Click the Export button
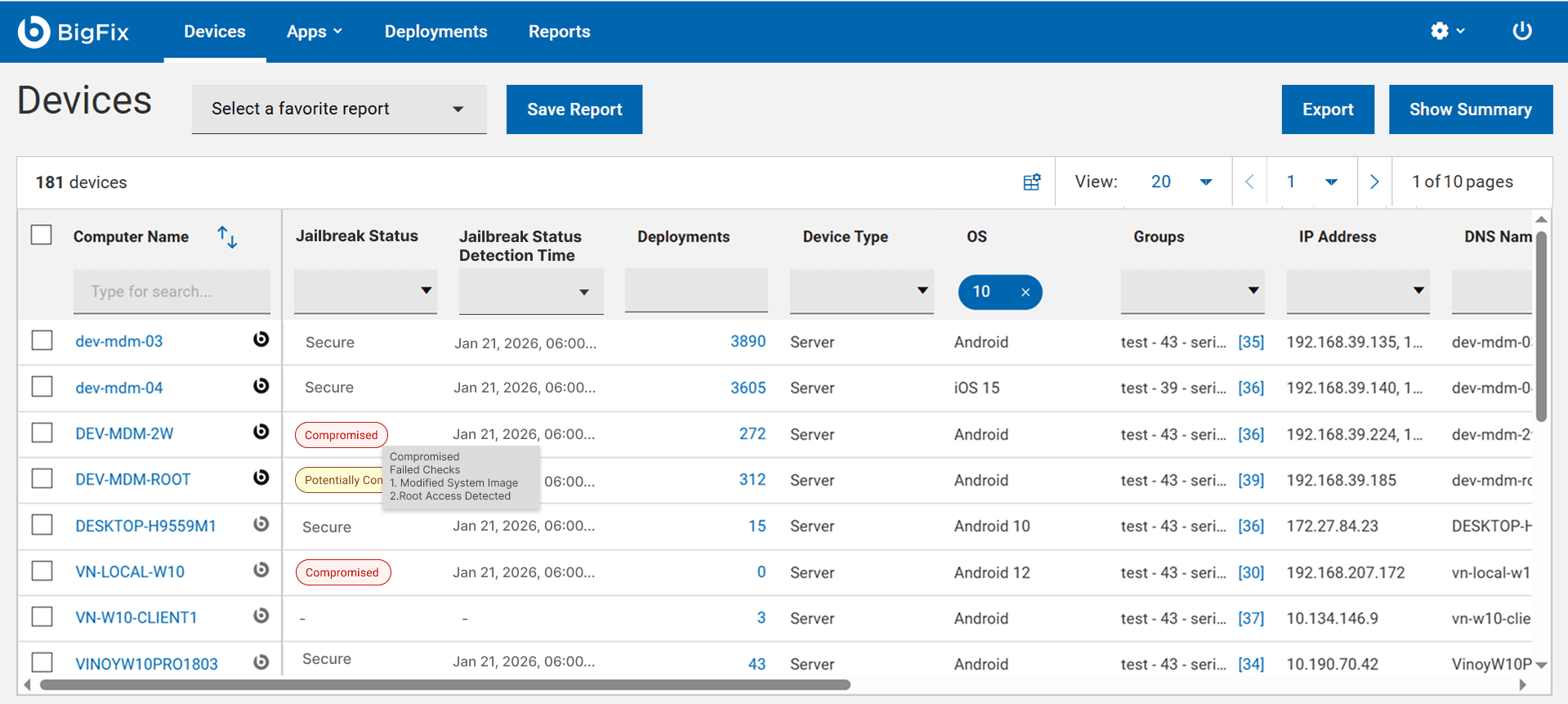 pos(1328,109)
